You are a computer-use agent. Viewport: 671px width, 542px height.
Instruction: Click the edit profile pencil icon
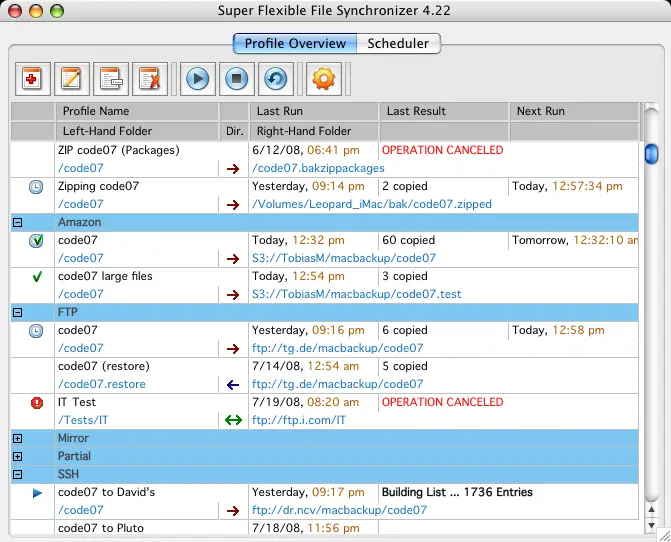coord(71,79)
